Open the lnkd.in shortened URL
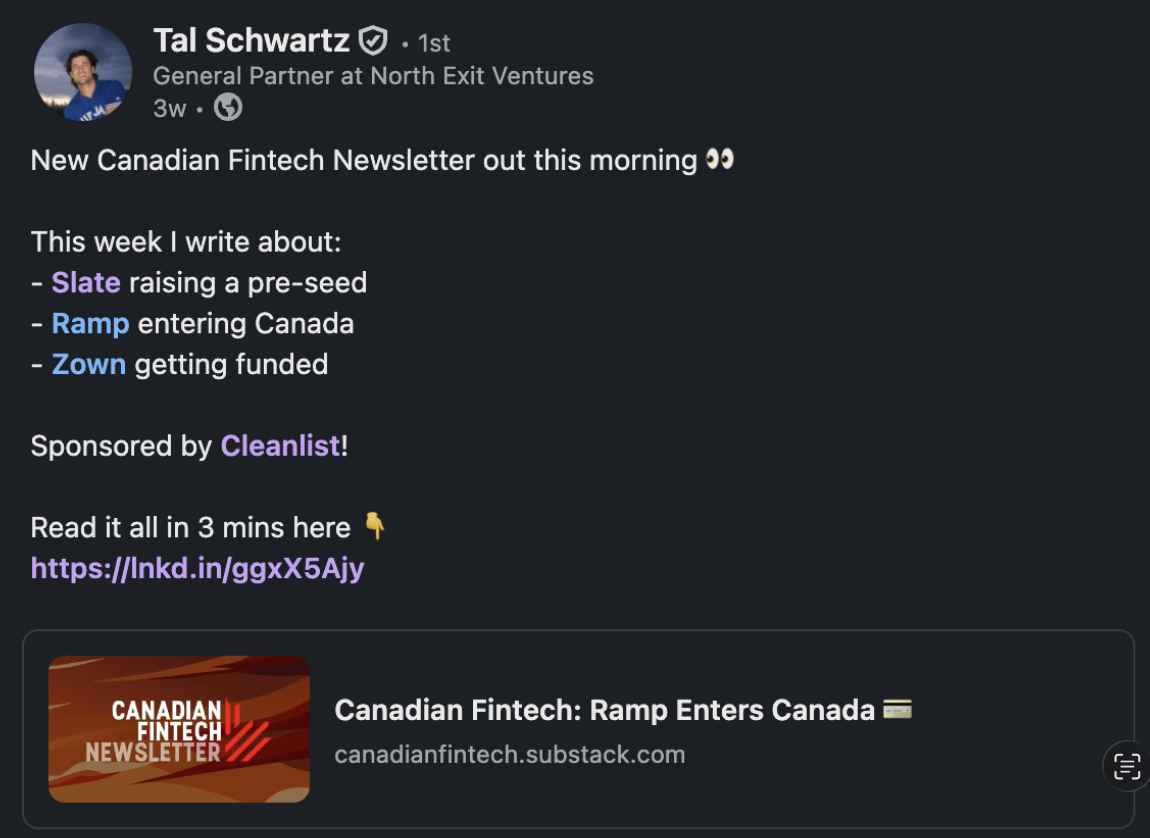This screenshot has width=1150, height=838. pos(197,569)
